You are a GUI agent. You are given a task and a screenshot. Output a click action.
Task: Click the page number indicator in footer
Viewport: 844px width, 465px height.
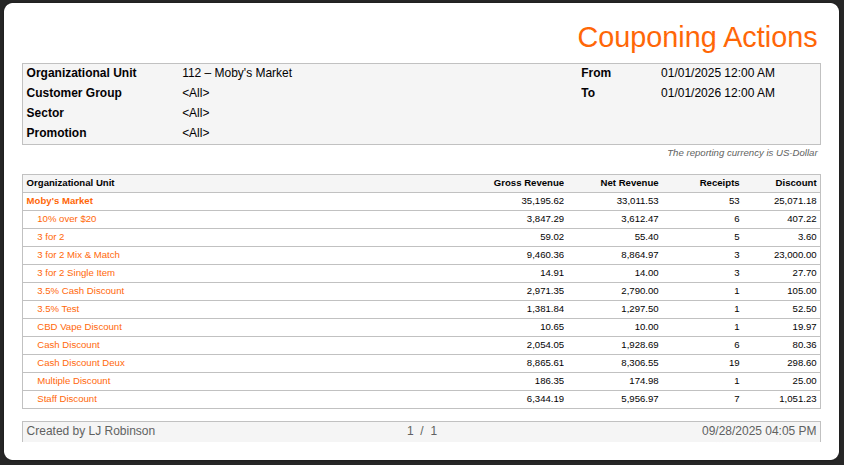[421, 431]
